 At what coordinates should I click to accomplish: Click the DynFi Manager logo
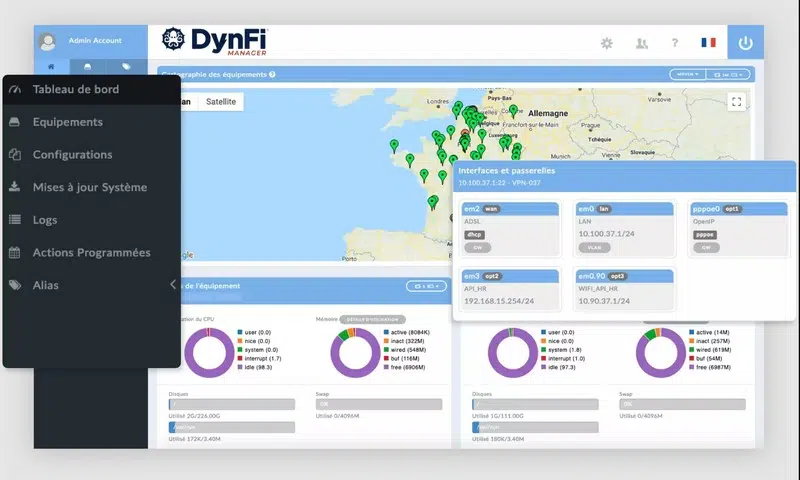(x=215, y=41)
